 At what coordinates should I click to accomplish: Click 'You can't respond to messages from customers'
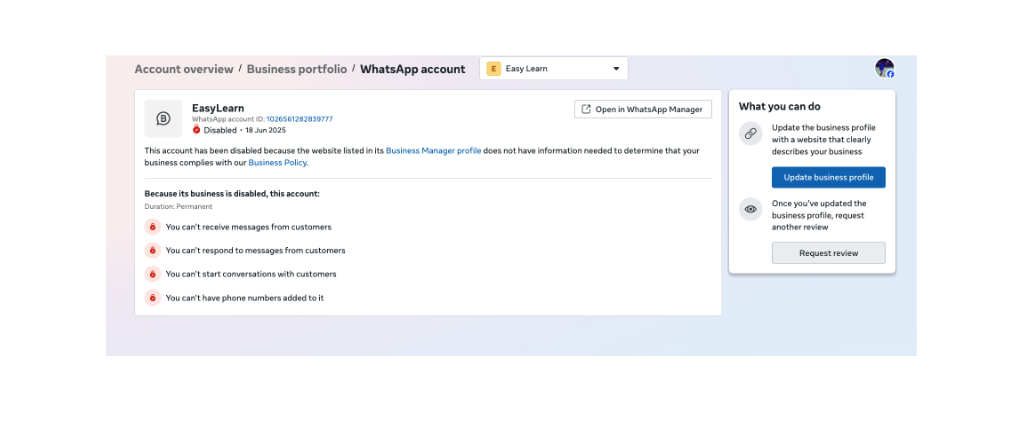tap(255, 250)
